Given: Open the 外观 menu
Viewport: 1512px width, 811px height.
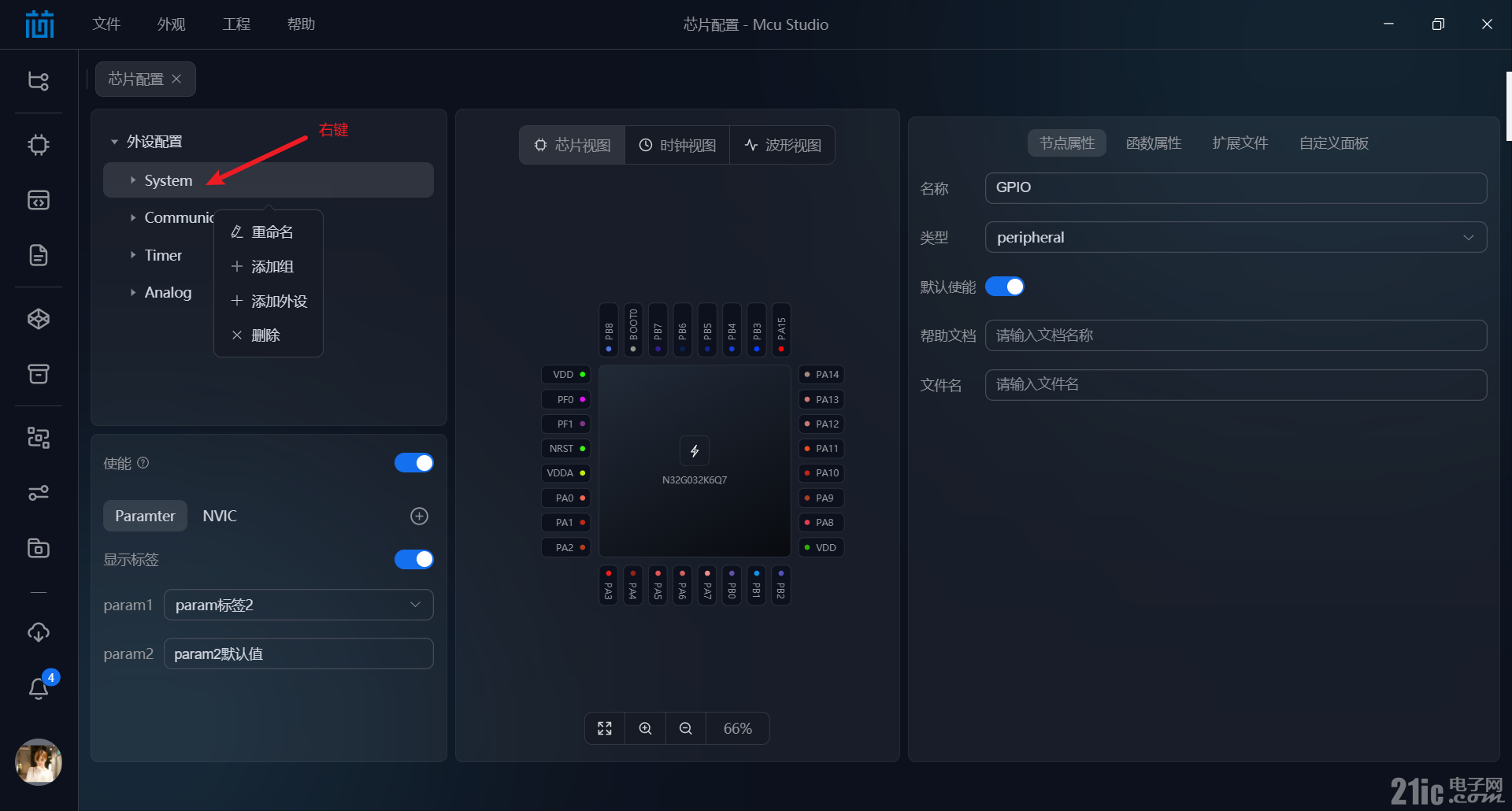Looking at the screenshot, I should coord(171,24).
